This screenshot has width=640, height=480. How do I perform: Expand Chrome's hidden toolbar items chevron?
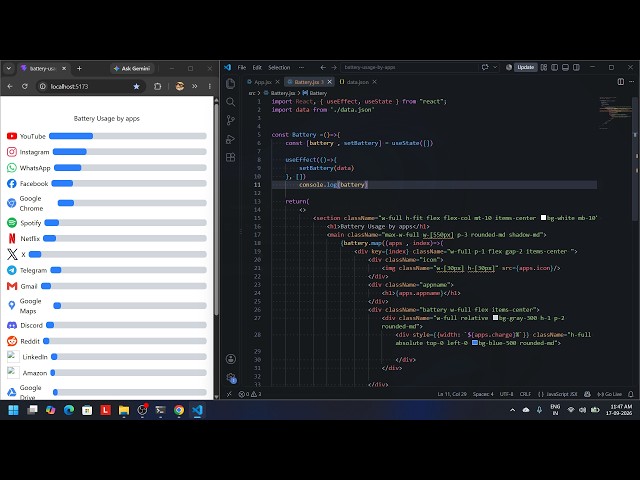(195, 87)
